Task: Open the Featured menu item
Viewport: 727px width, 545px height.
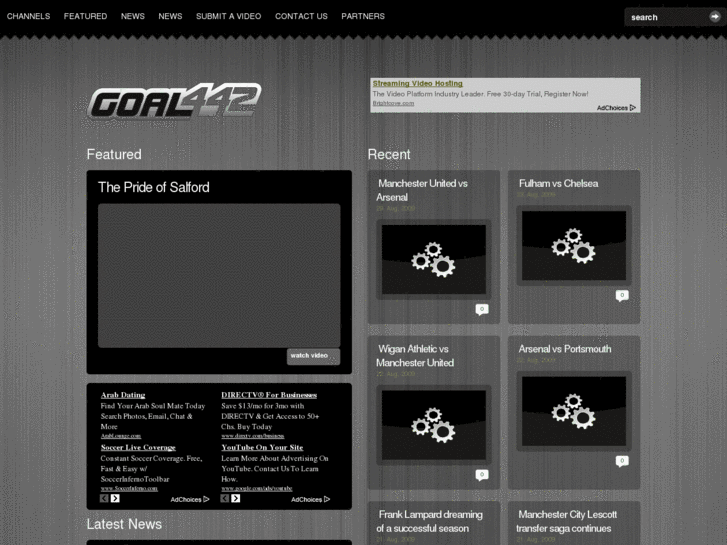Action: [x=85, y=16]
